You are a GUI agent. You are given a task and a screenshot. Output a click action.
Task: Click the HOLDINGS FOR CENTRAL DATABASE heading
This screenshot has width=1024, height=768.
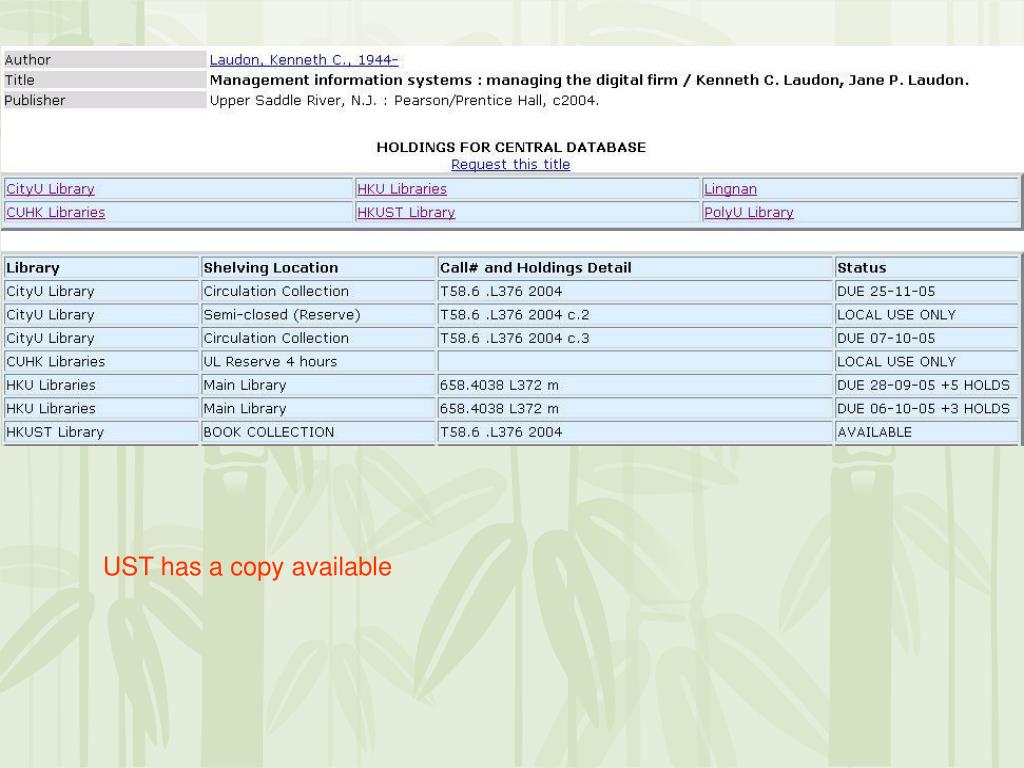(x=511, y=147)
